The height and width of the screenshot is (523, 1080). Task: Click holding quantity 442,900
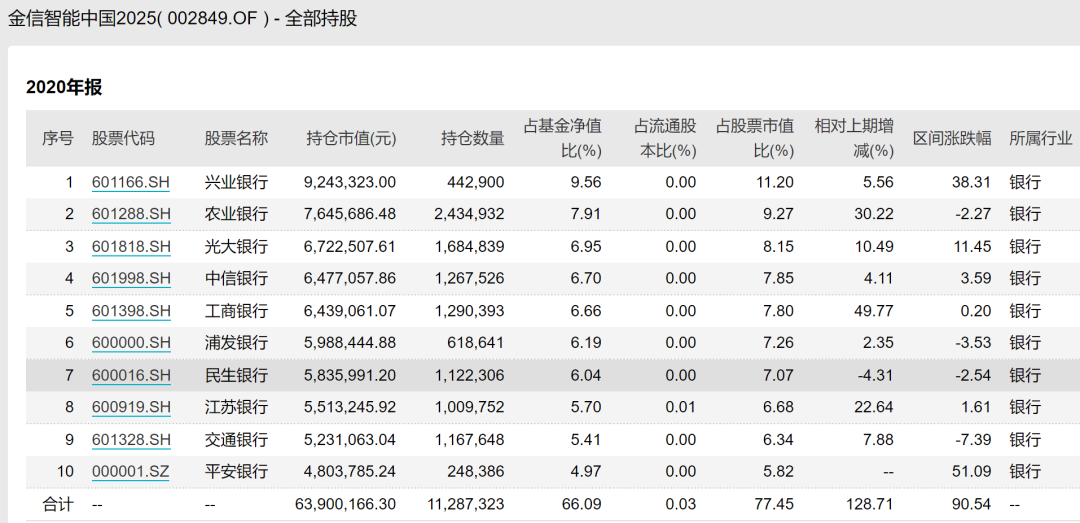[x=477, y=183]
